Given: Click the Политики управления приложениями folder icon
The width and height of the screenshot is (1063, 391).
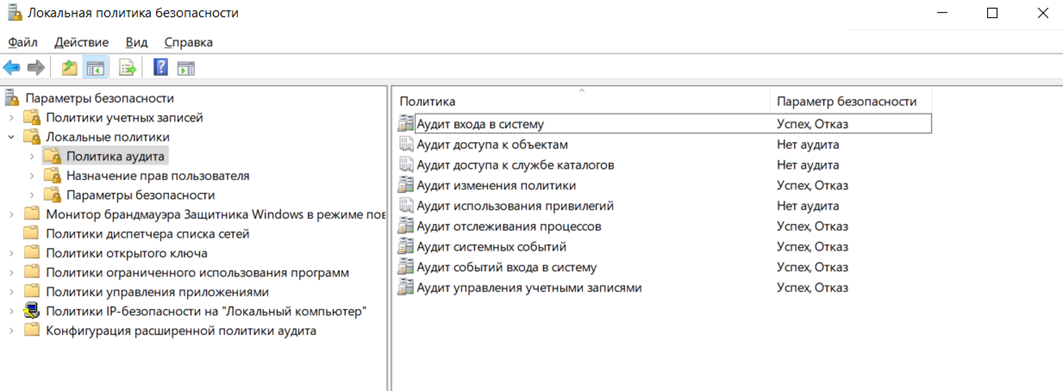Looking at the screenshot, I should 31,292.
